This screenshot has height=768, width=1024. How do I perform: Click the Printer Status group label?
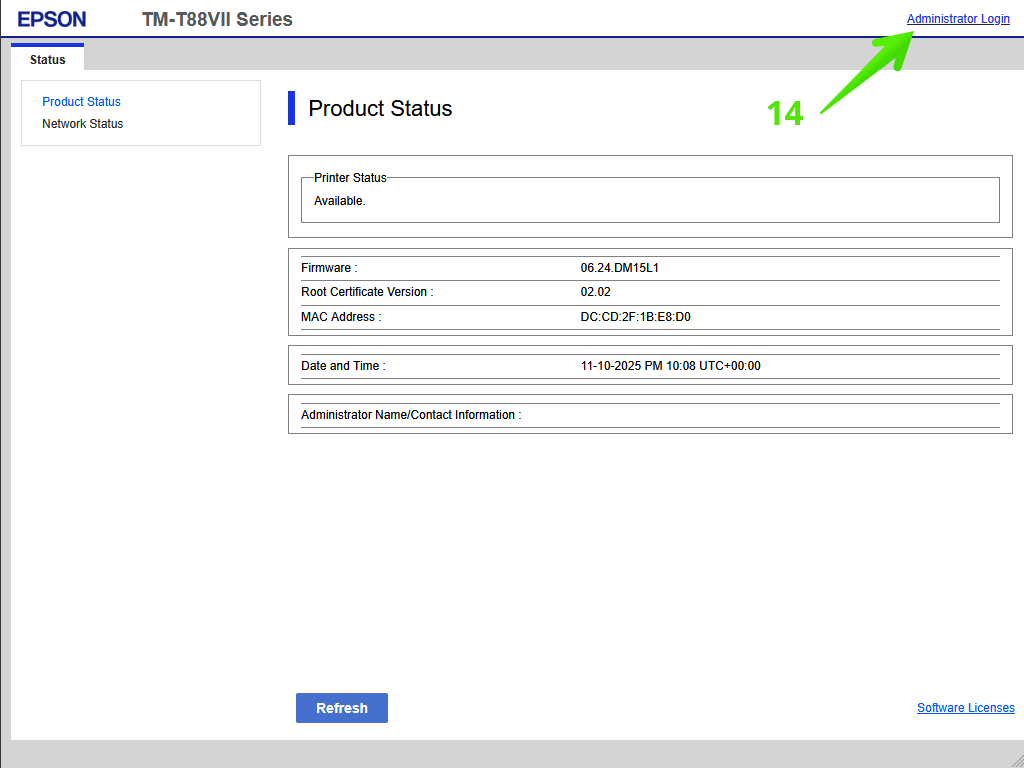pos(350,178)
